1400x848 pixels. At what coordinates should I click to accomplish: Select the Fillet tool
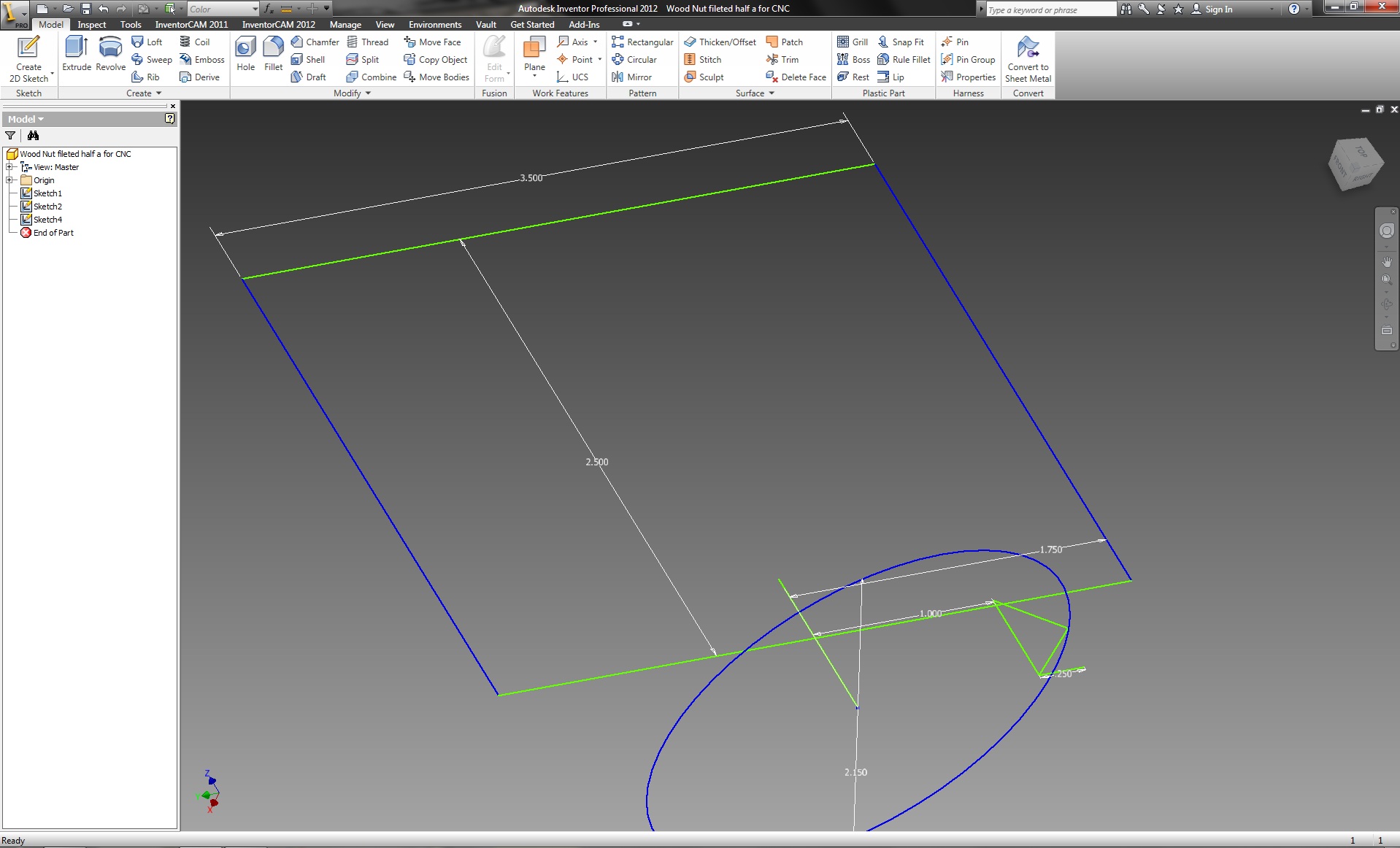273,54
